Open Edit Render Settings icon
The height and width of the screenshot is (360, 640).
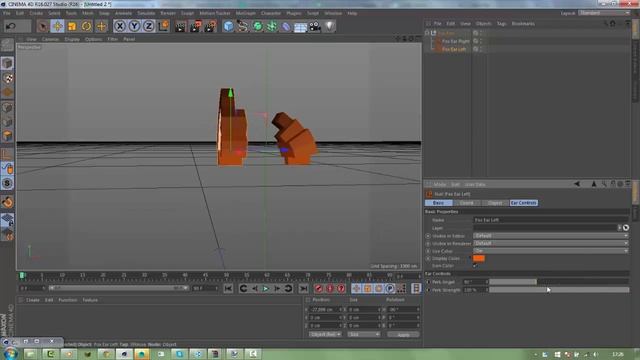(210, 27)
